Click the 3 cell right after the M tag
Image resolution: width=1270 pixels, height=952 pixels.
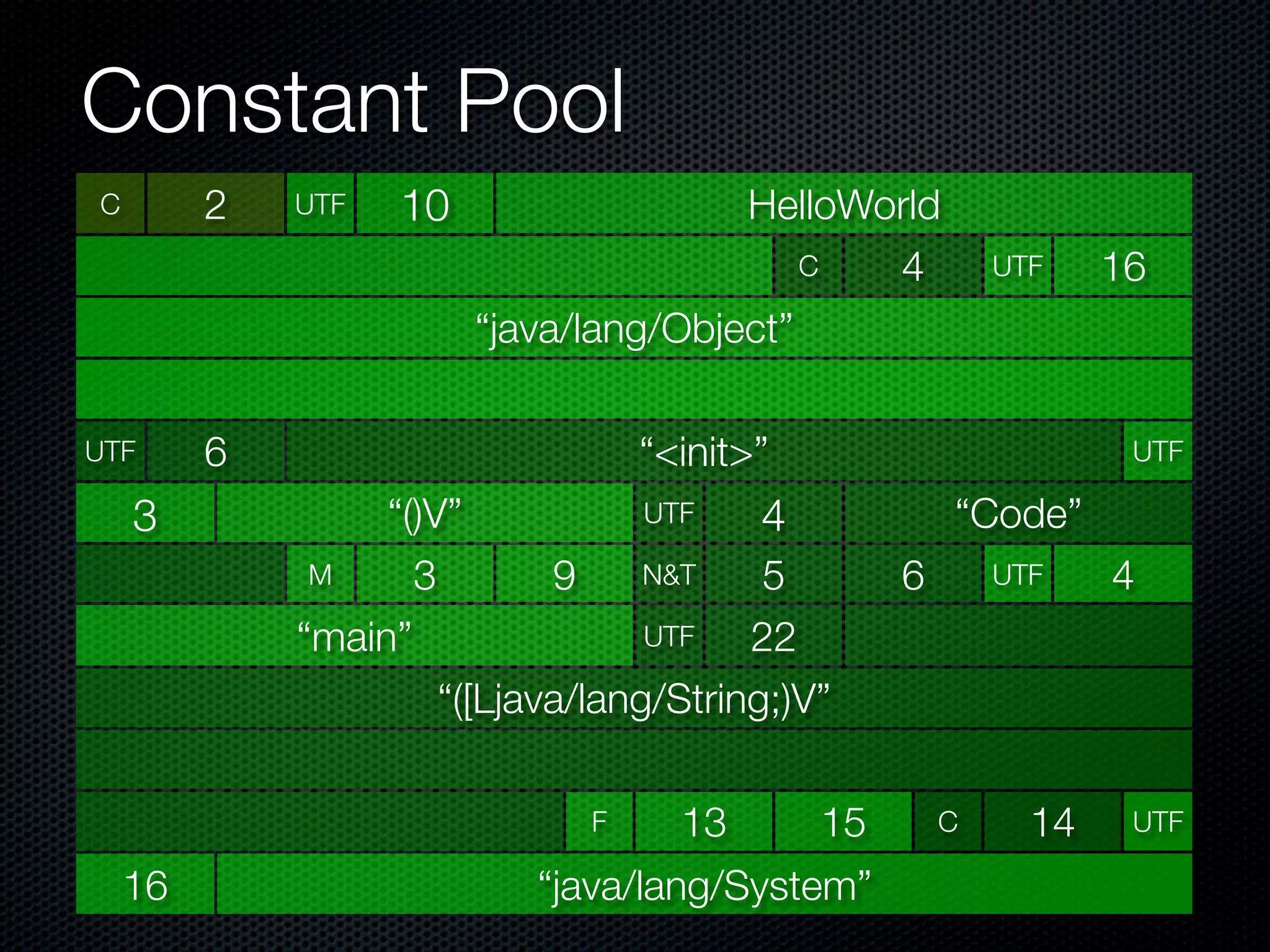pos(425,575)
